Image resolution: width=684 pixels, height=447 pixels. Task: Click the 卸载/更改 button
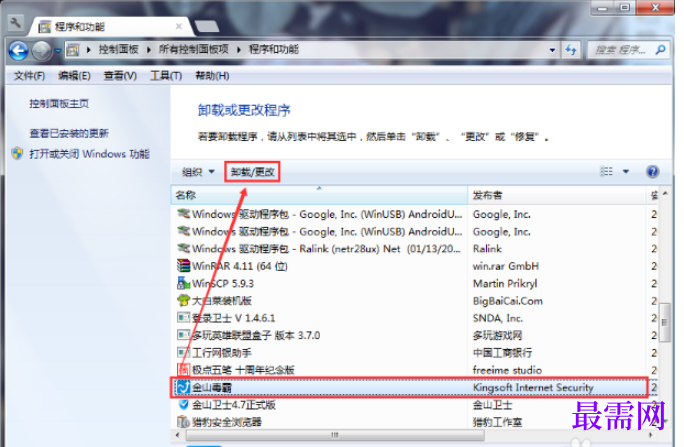(253, 172)
